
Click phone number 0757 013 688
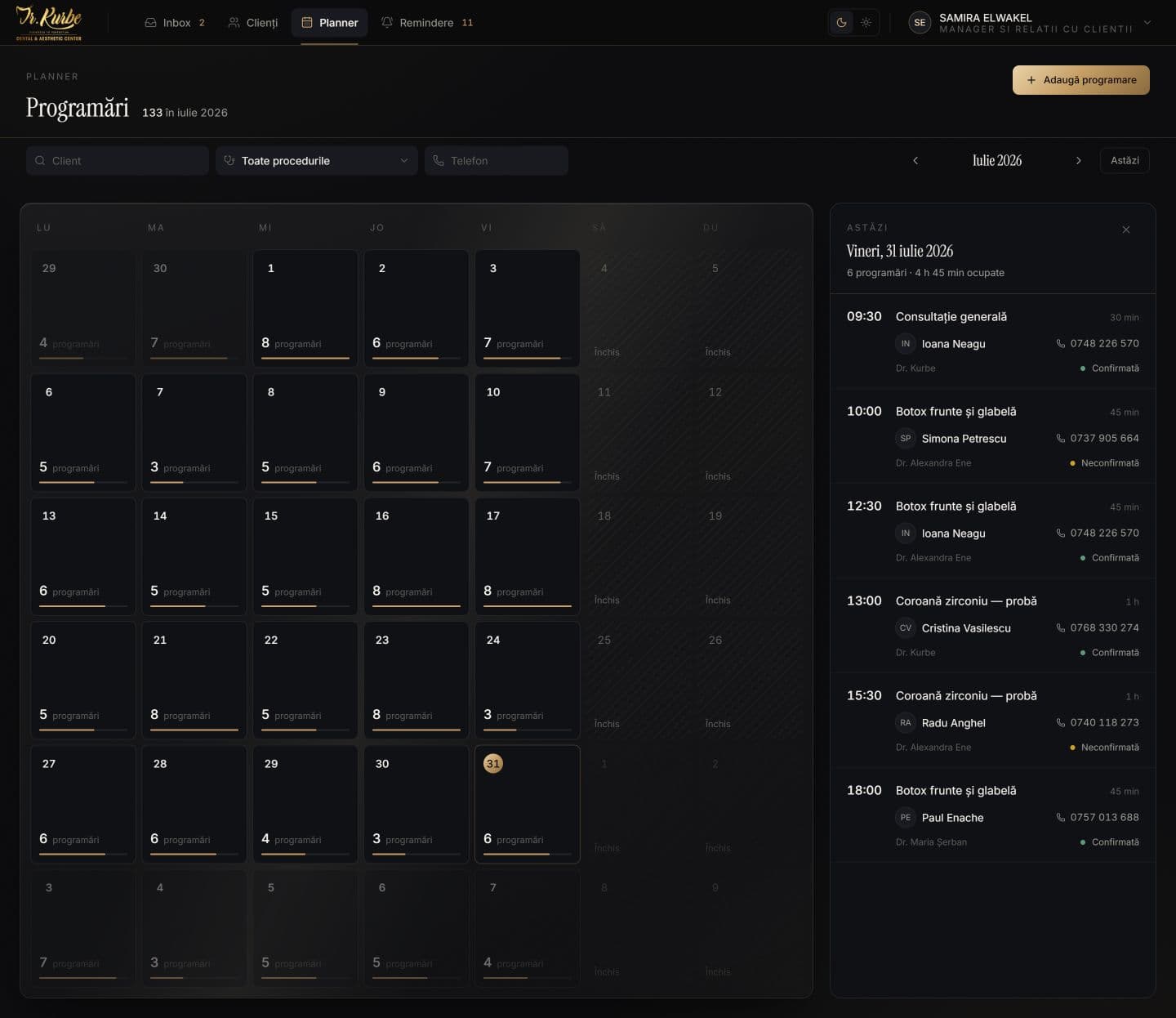(1105, 818)
